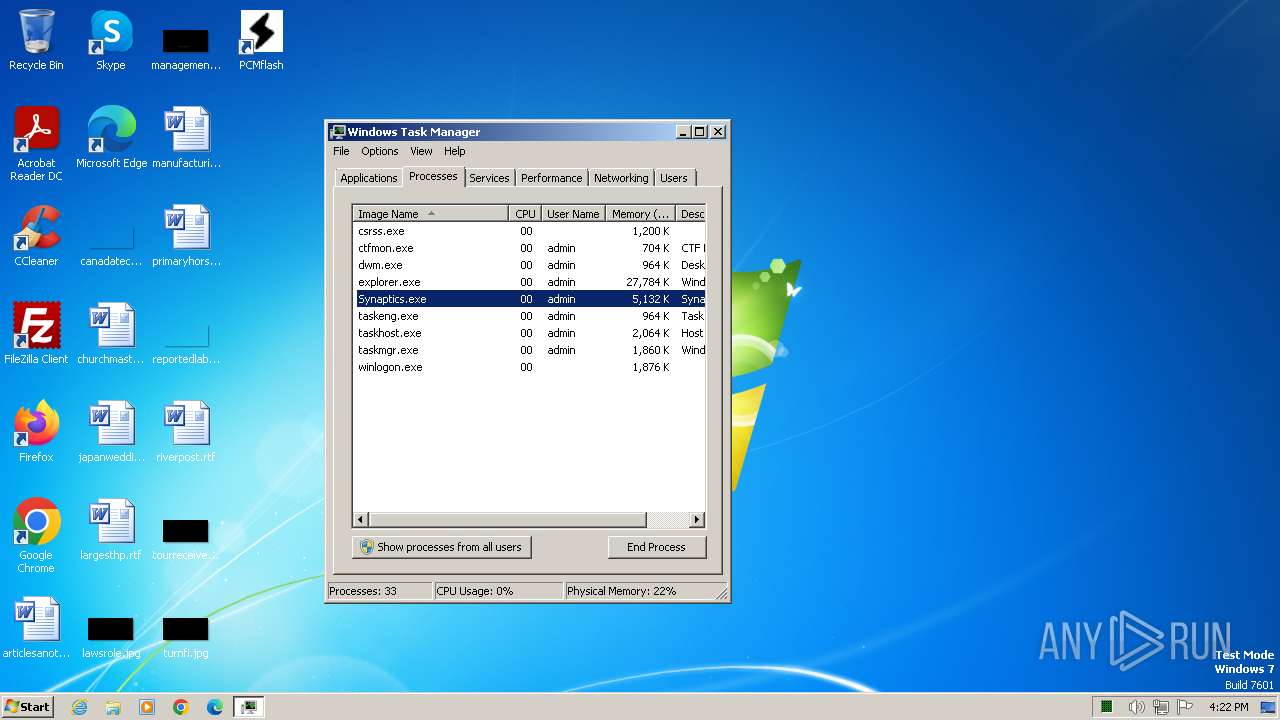Viewport: 1280px width, 720px height.
Task: Select the explorer.exe process row
Action: [x=530, y=282]
